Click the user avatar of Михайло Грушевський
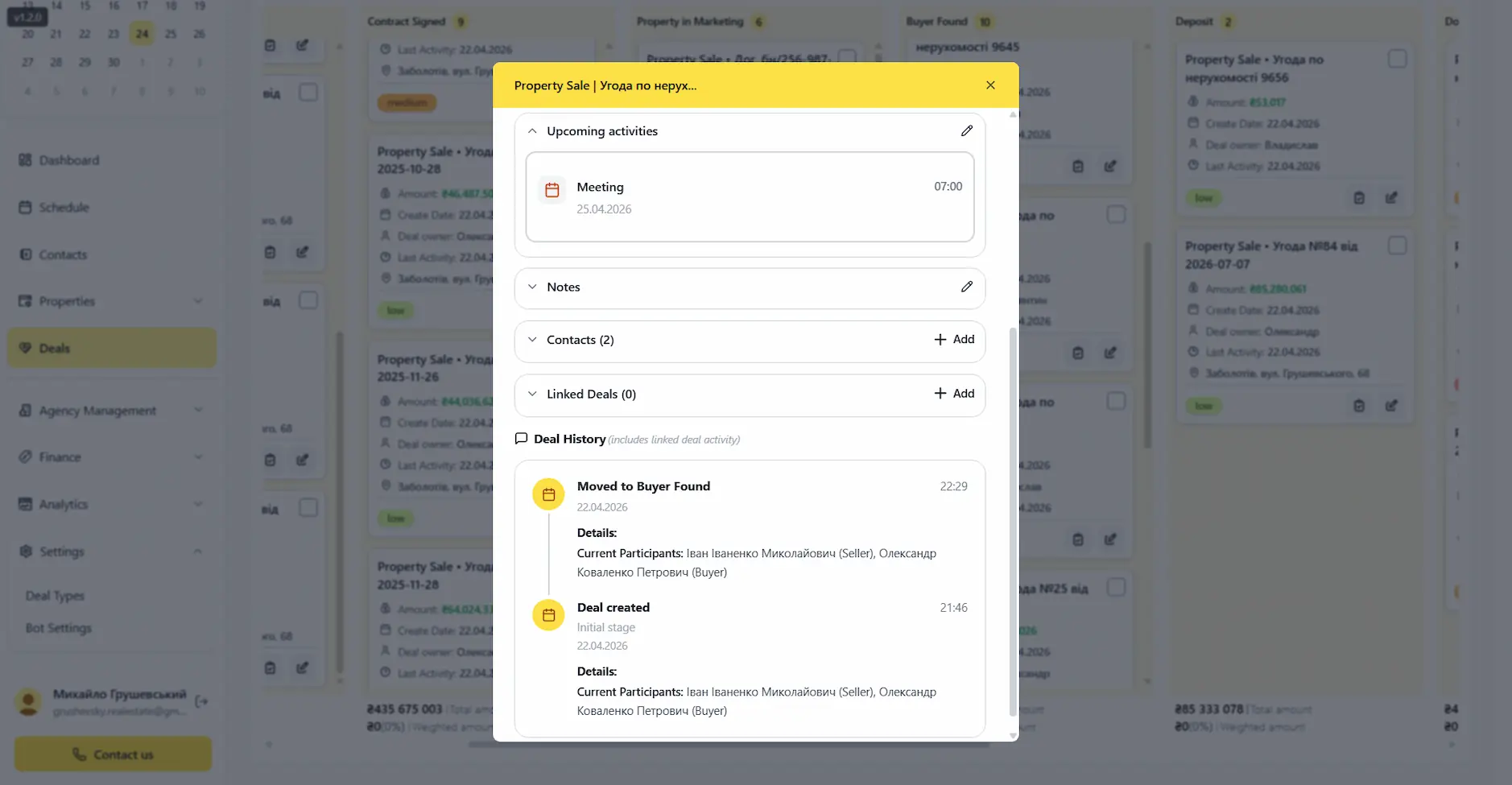Viewport: 1512px width, 785px height. pos(29,702)
